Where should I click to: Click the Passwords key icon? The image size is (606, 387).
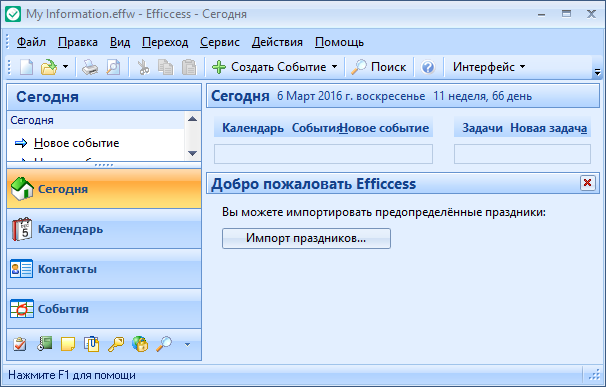116,344
